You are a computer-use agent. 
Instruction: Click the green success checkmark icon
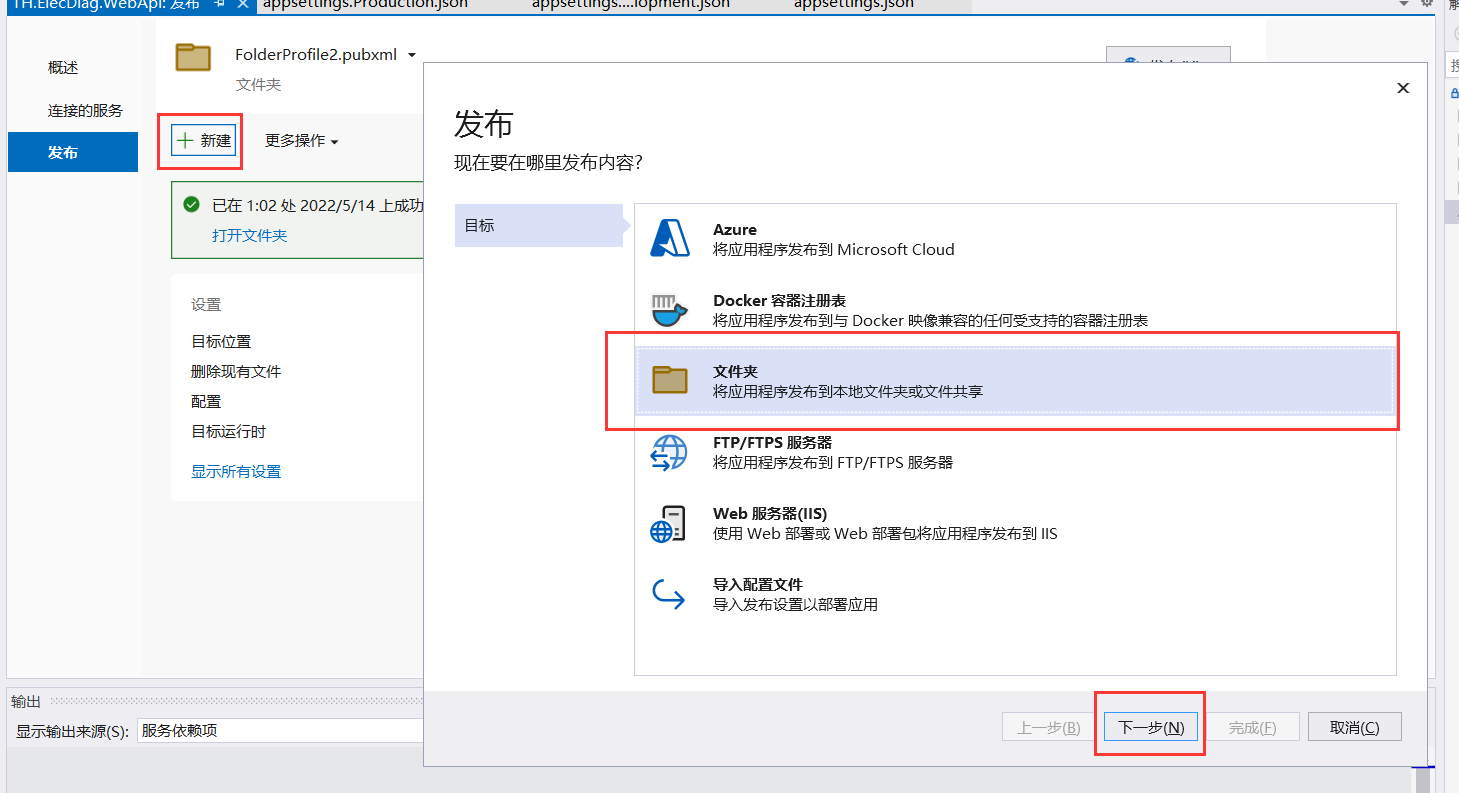coord(191,205)
